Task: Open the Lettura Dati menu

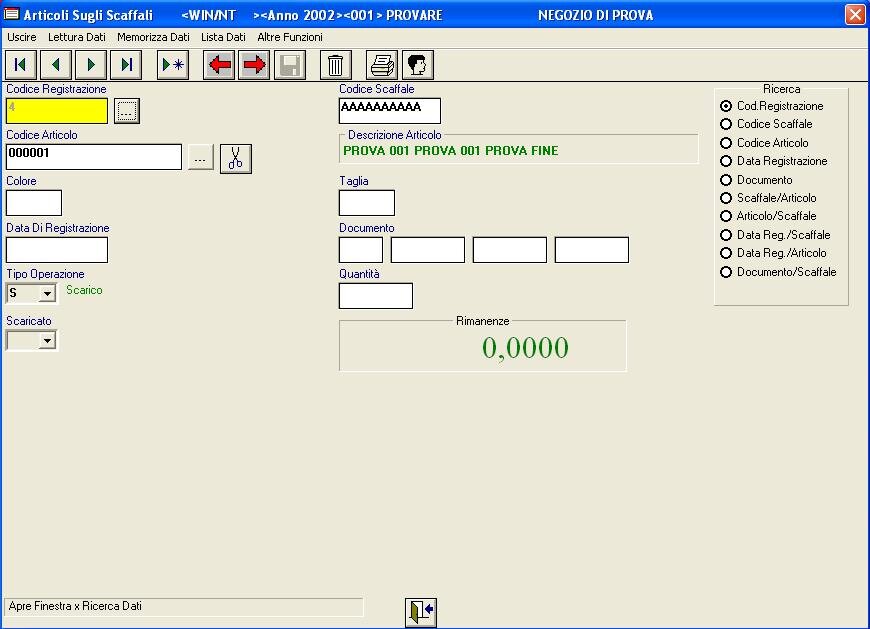Action: click(x=77, y=37)
